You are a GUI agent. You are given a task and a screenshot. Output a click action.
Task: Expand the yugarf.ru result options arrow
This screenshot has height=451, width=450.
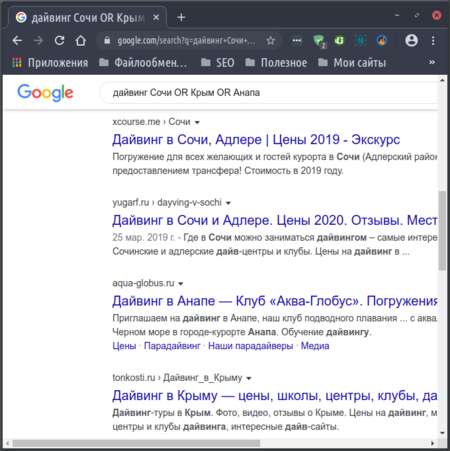coord(228,203)
